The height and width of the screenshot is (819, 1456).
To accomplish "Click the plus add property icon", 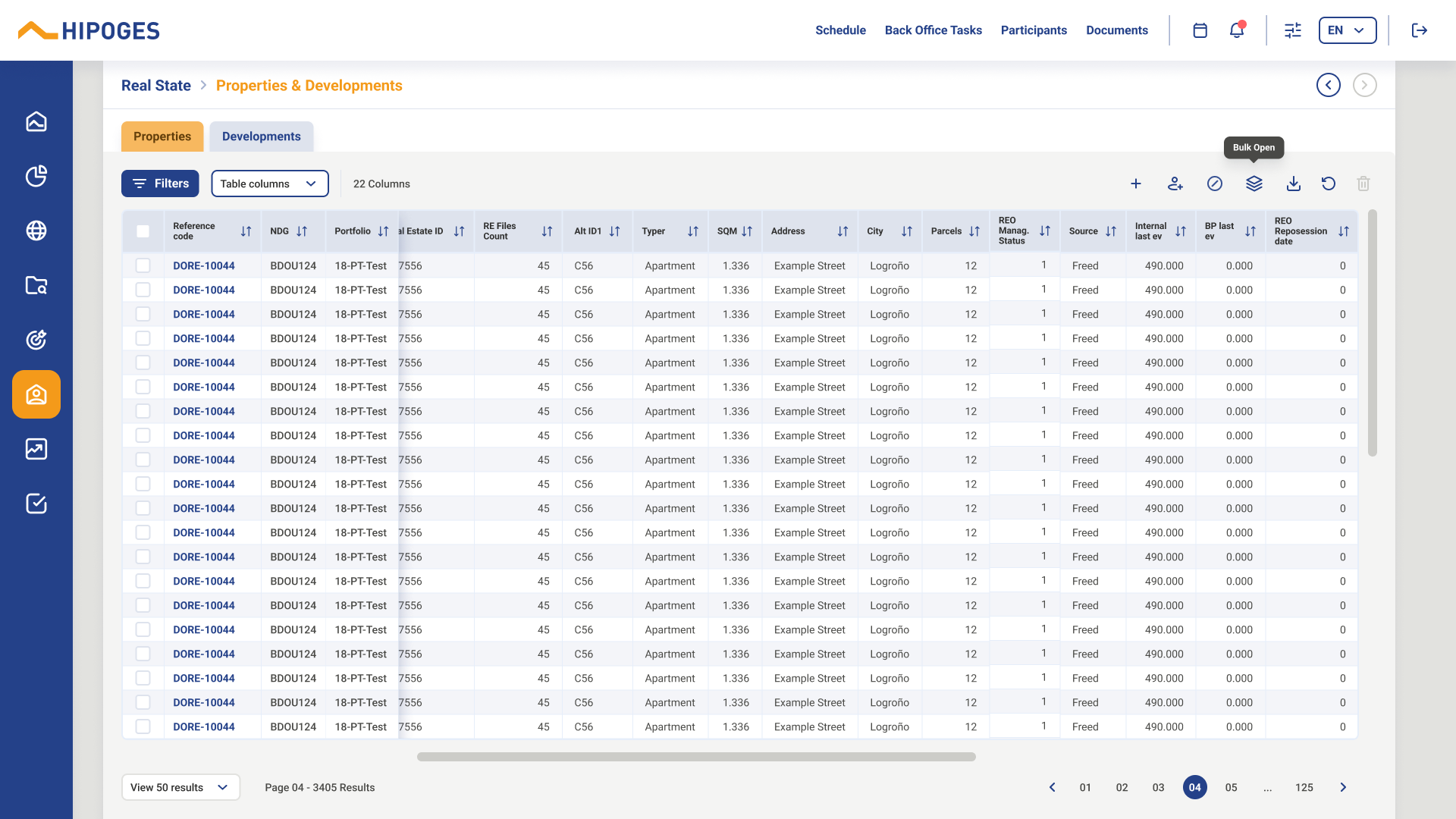I will (x=1136, y=184).
